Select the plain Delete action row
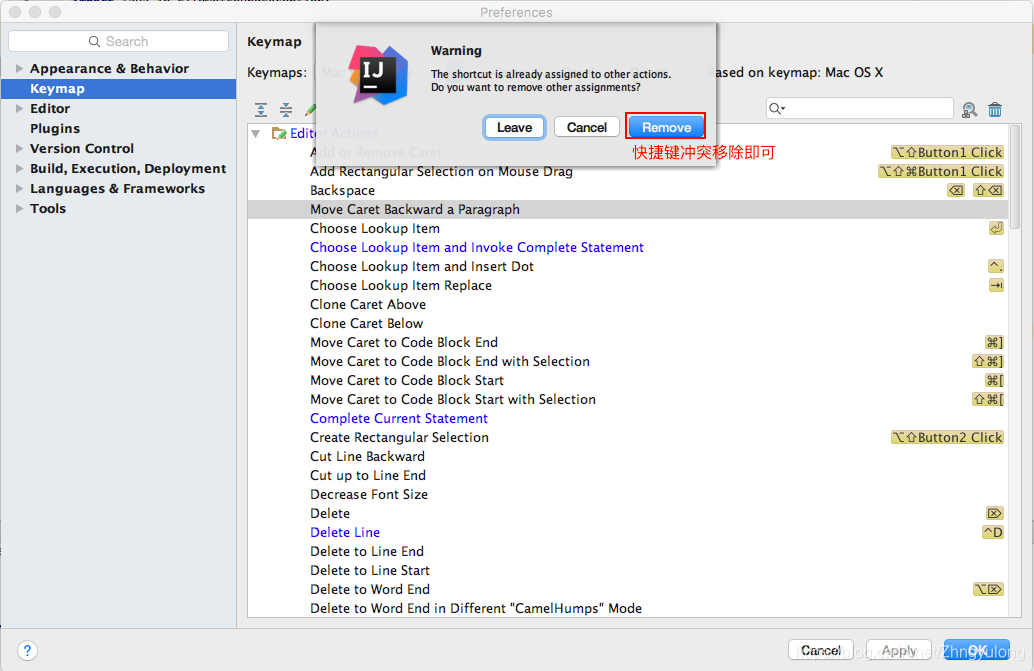Image resolution: width=1034 pixels, height=671 pixels. [x=330, y=513]
